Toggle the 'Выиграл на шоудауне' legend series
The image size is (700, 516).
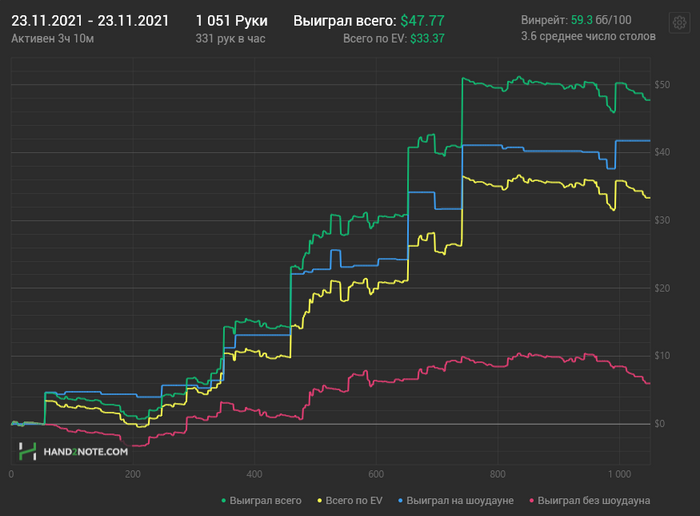pos(456,501)
